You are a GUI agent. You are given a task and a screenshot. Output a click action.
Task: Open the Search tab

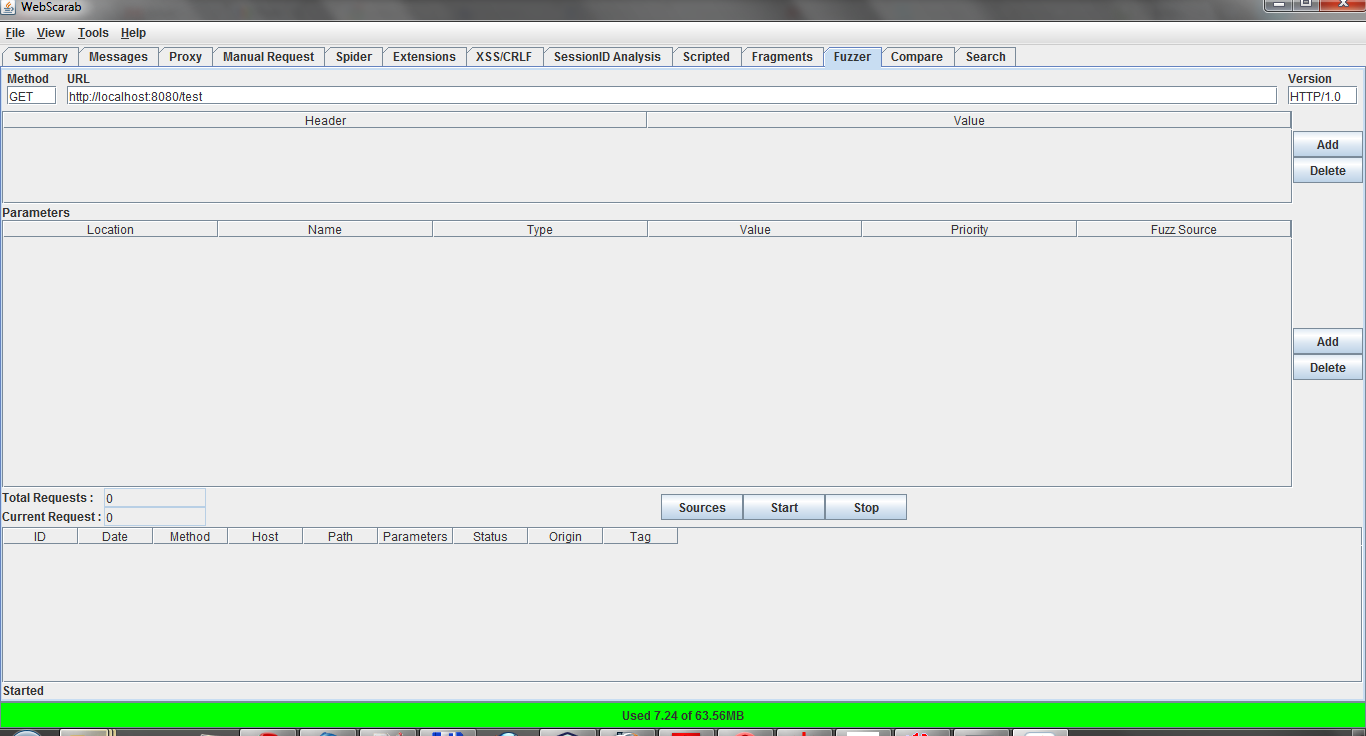tap(986, 57)
